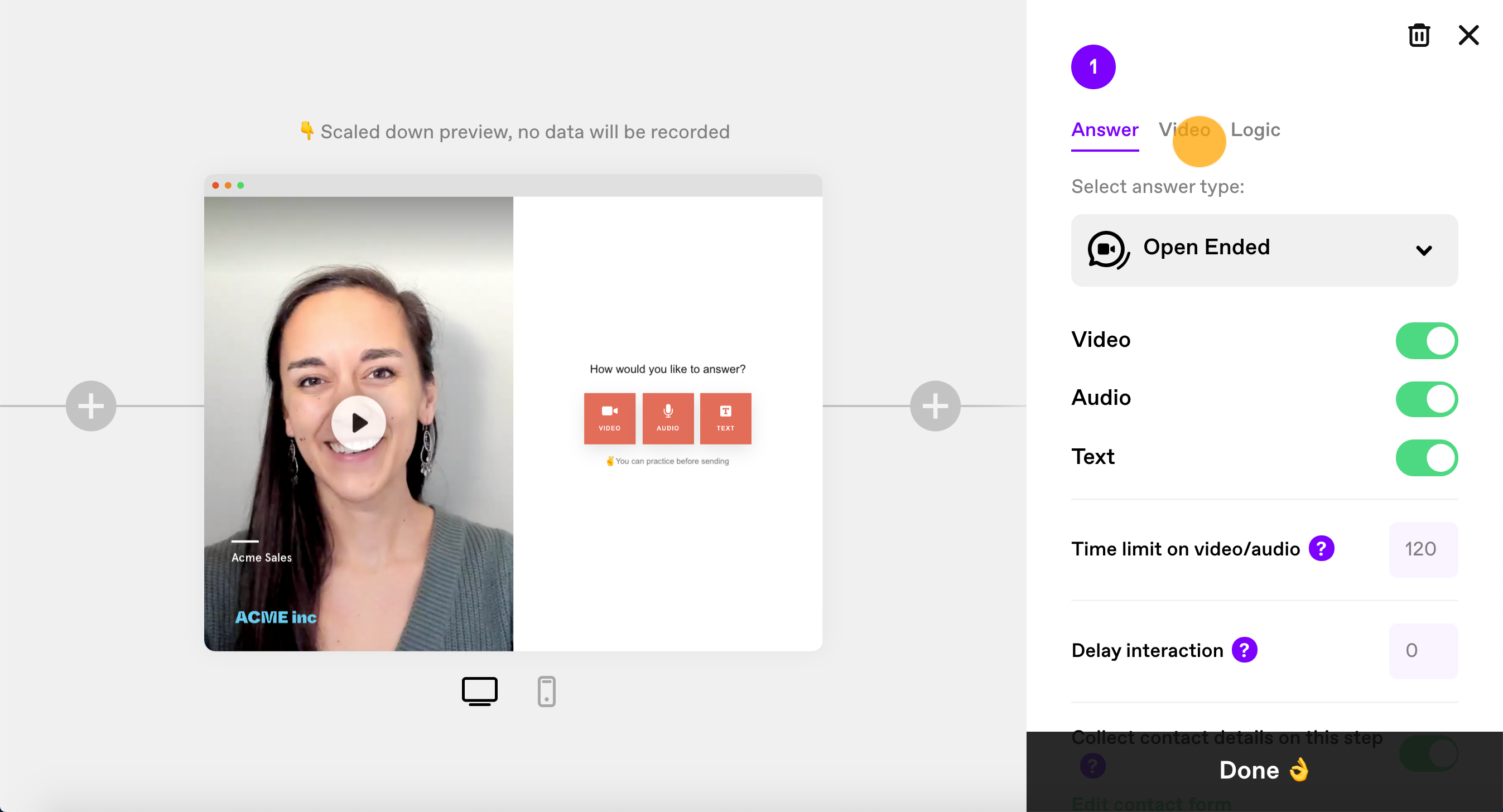
Task: Click the dropdown chevron arrow
Action: (1424, 250)
